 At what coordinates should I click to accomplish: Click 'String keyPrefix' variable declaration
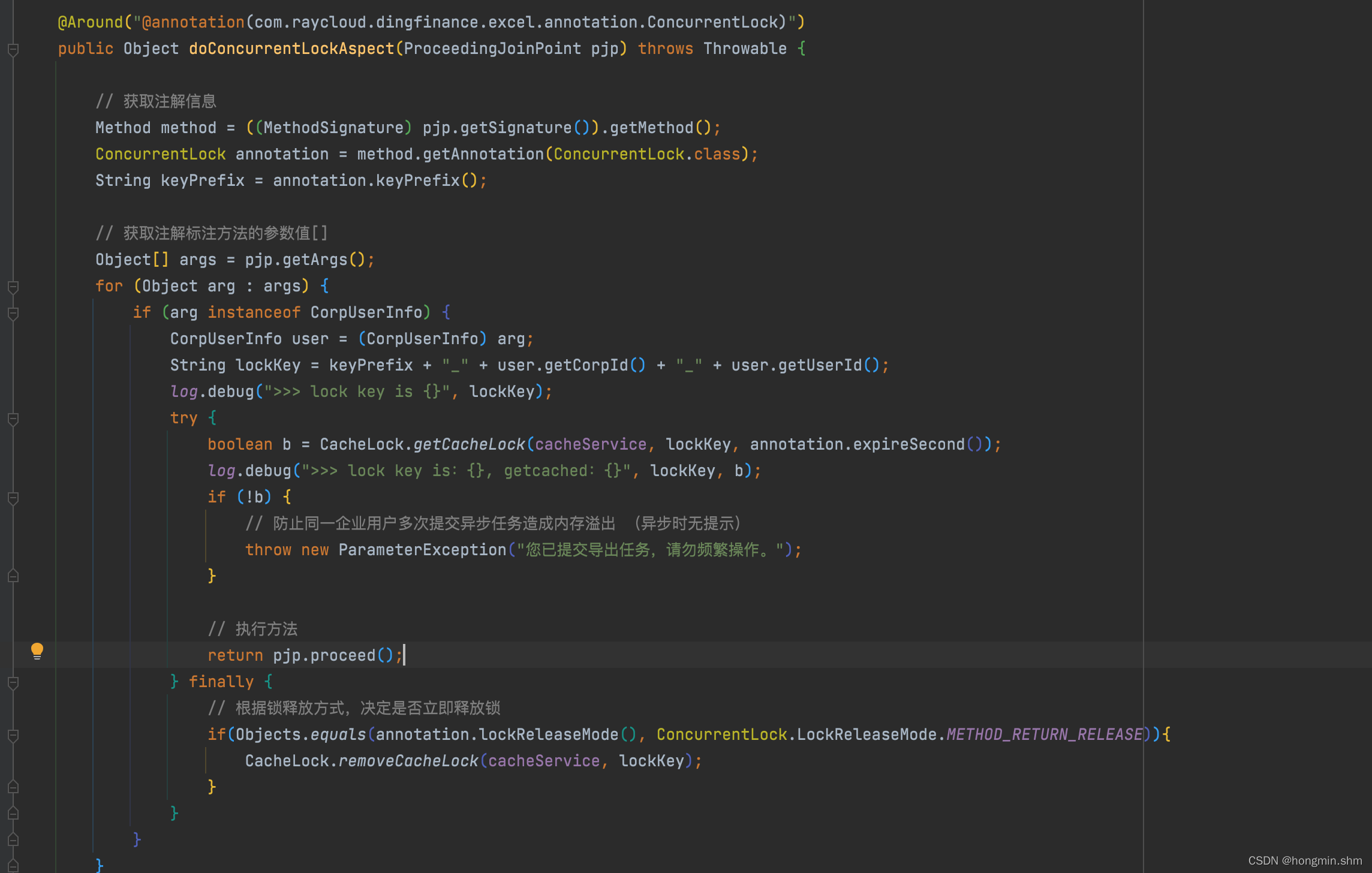click(x=170, y=180)
